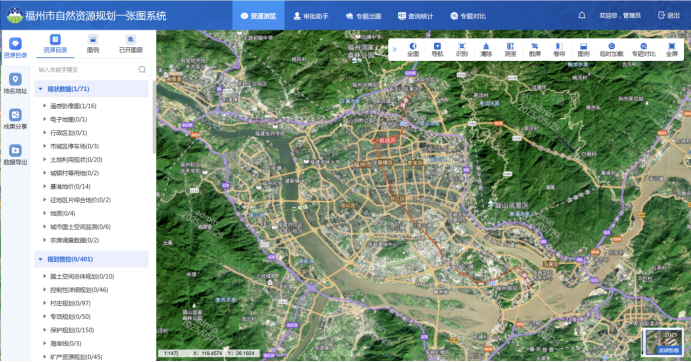Image resolution: width=691 pixels, height=362 pixels.
Task: Click the 全屏 fullscreen icon
Action: [672, 49]
